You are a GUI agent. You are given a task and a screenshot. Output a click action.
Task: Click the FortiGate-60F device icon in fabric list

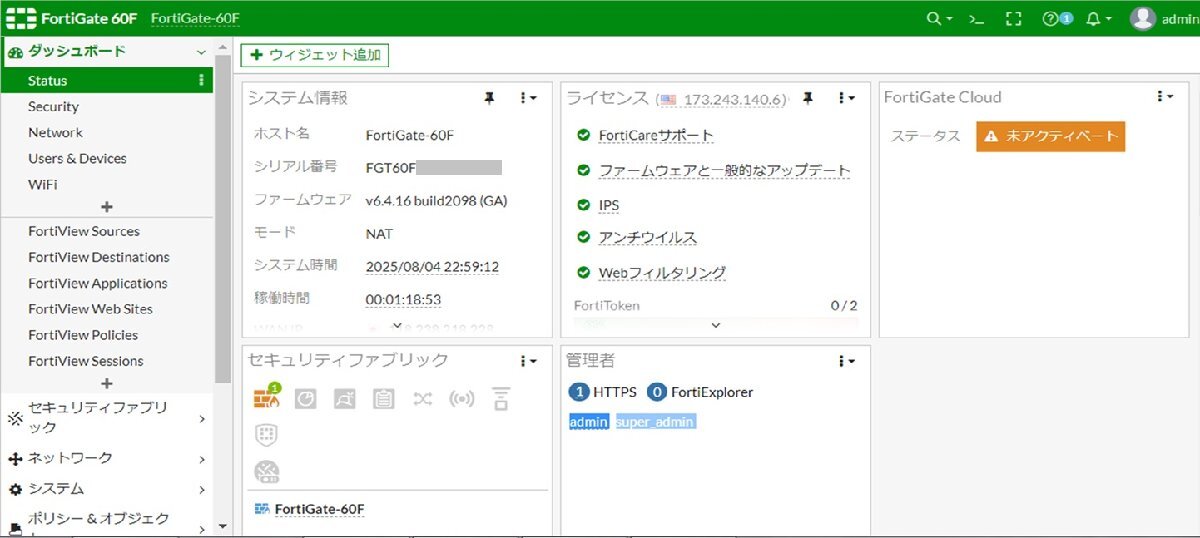click(x=262, y=509)
